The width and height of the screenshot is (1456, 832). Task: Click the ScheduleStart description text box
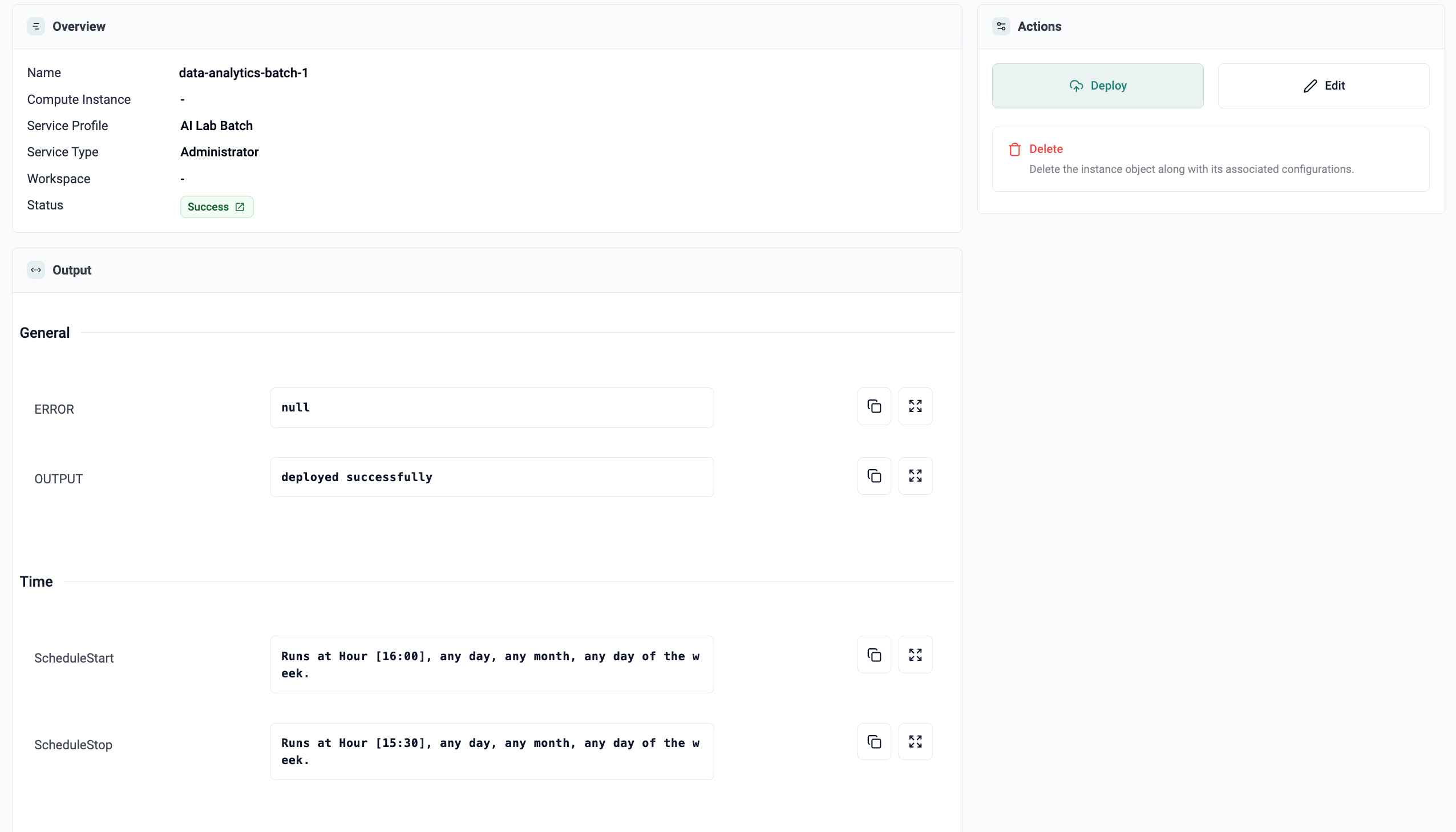coord(491,665)
